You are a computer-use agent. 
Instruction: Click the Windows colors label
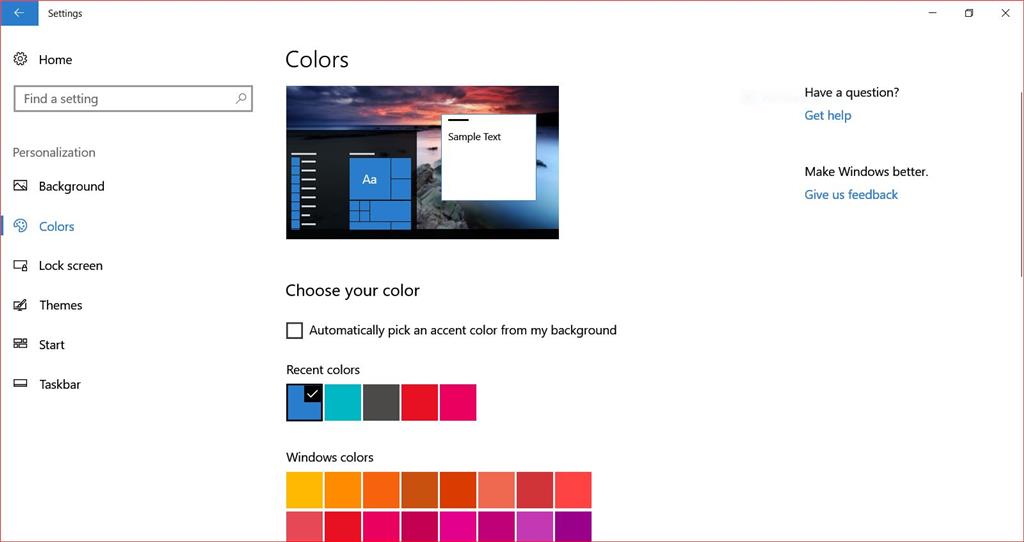coord(330,457)
